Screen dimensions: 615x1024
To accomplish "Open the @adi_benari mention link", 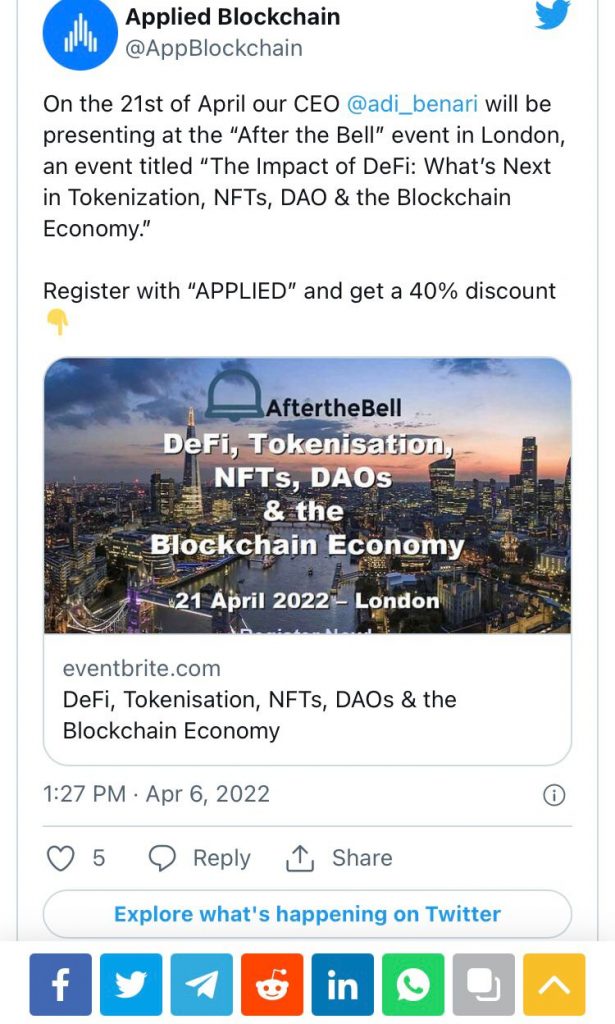I will 413,104.
